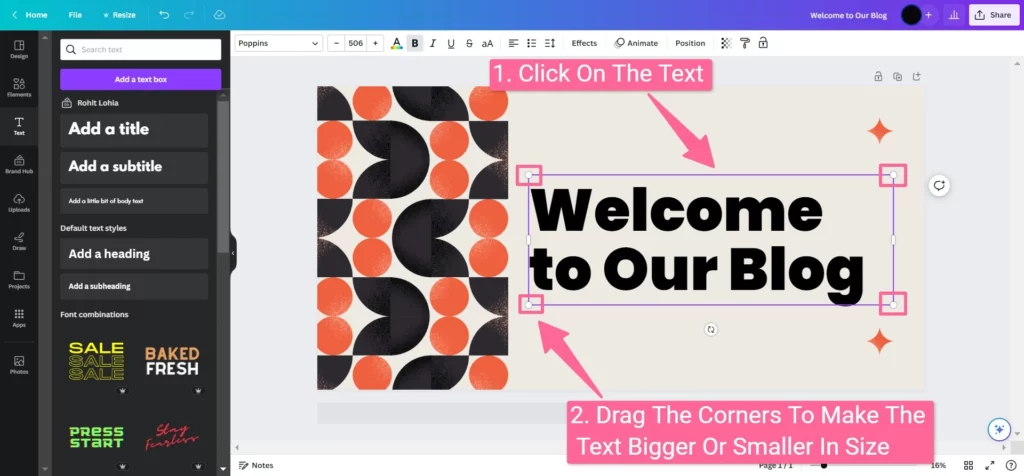Image resolution: width=1024 pixels, height=476 pixels.
Task: Open the Projects panel
Action: (19, 279)
